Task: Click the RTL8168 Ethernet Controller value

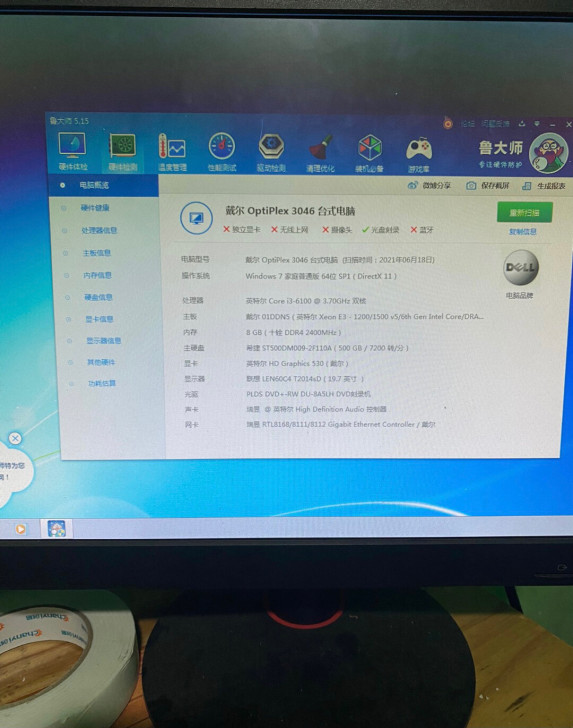Action: click(341, 424)
